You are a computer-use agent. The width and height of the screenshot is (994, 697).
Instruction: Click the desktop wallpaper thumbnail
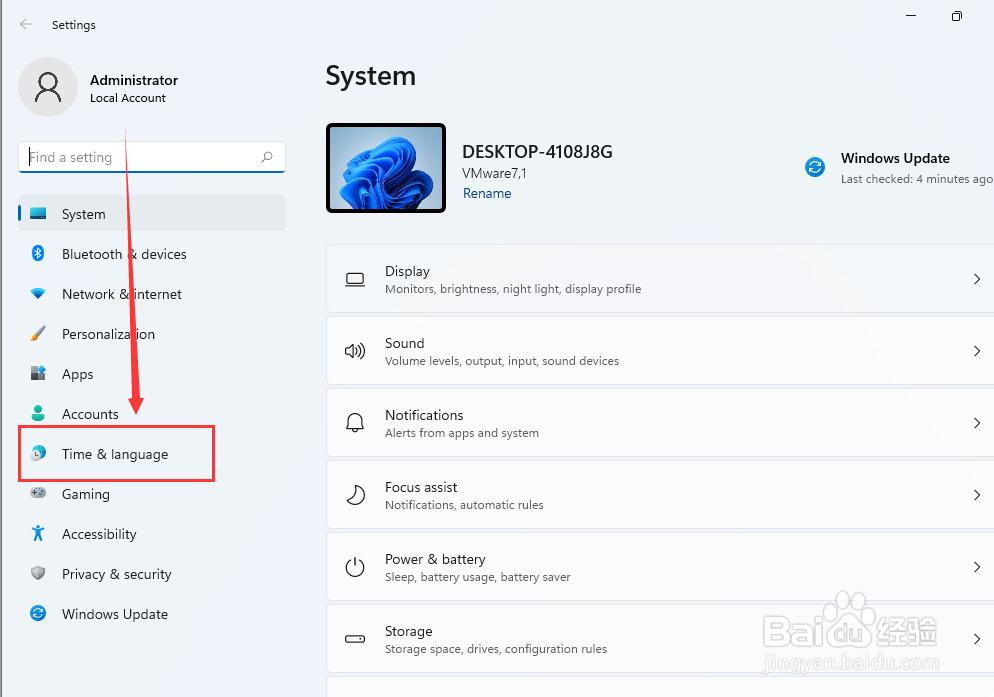click(385, 167)
